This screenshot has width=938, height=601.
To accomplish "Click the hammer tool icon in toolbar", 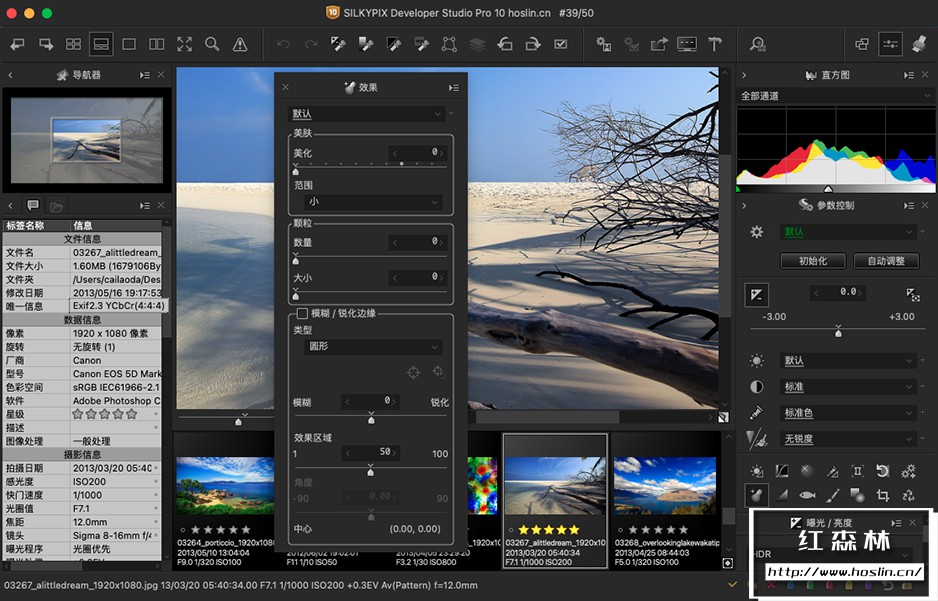I will pos(715,44).
